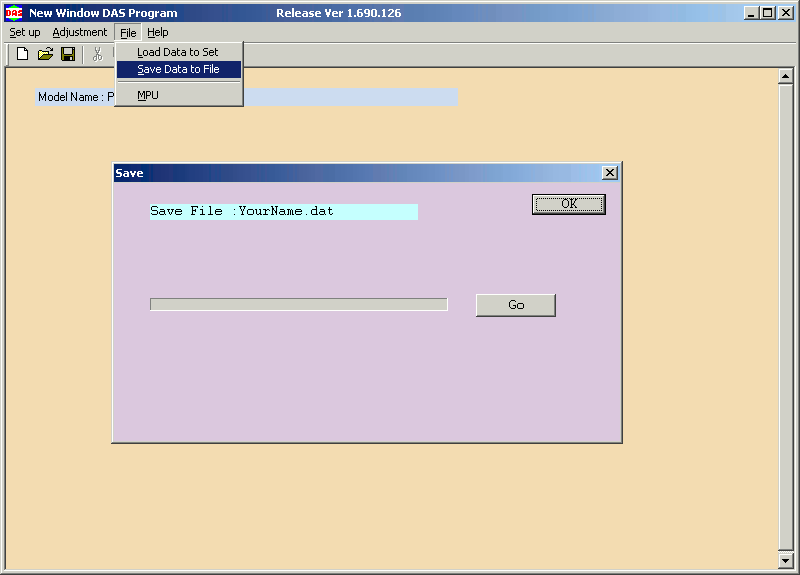Viewport: 800px width, 575px height.
Task: Confirm with the OK button
Action: point(568,204)
